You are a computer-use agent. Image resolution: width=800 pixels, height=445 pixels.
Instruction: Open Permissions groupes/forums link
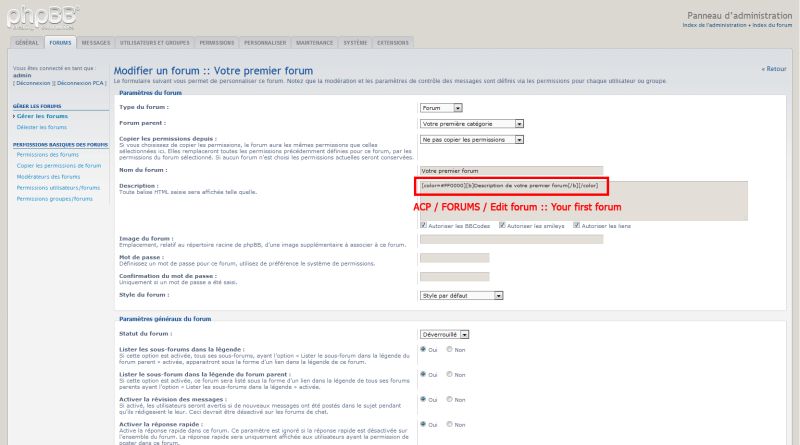click(55, 199)
